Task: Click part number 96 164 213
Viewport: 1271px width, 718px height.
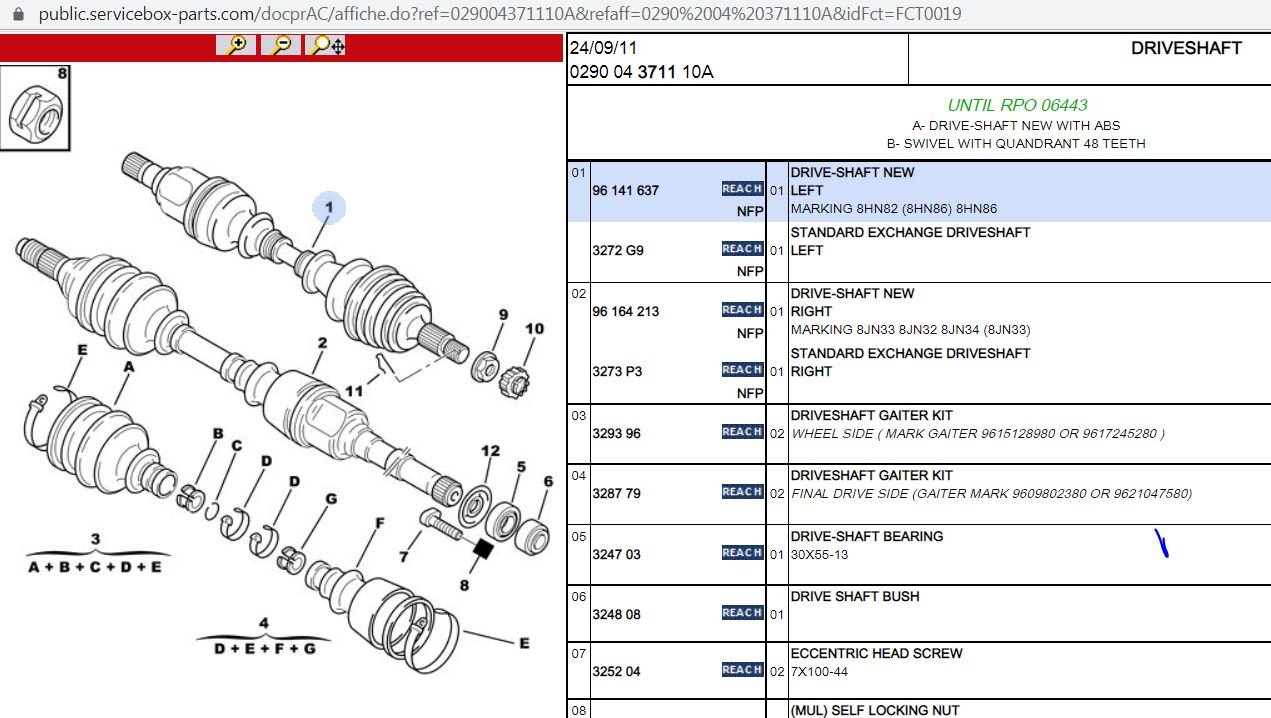Action: tap(626, 311)
